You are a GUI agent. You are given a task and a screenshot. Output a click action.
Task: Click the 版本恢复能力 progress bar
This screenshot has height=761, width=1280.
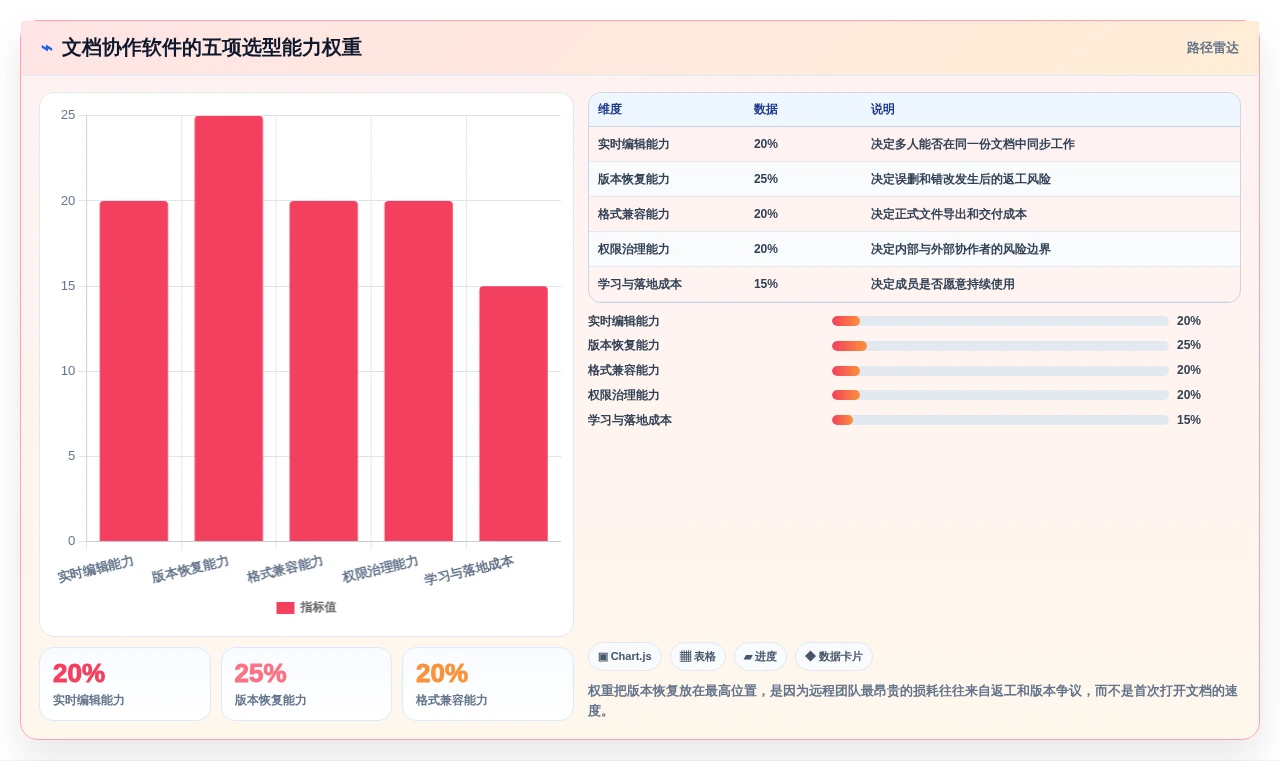(x=1000, y=346)
